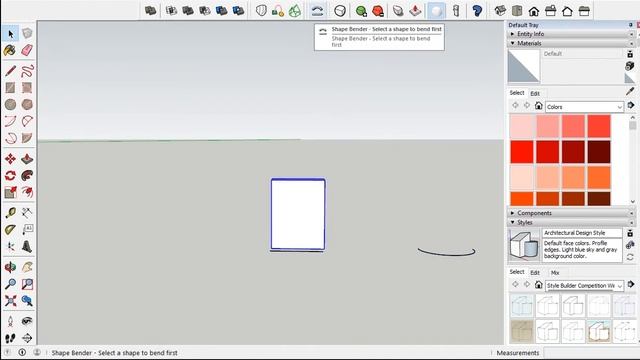Pick the Tape Measure tool

tap(10, 213)
